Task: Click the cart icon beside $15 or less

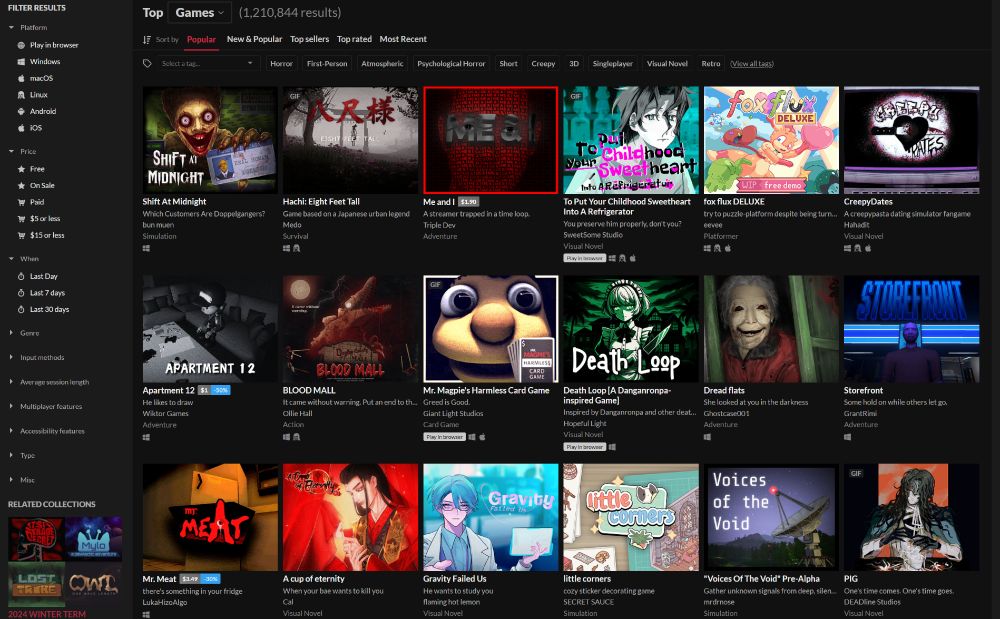Action: point(21,235)
